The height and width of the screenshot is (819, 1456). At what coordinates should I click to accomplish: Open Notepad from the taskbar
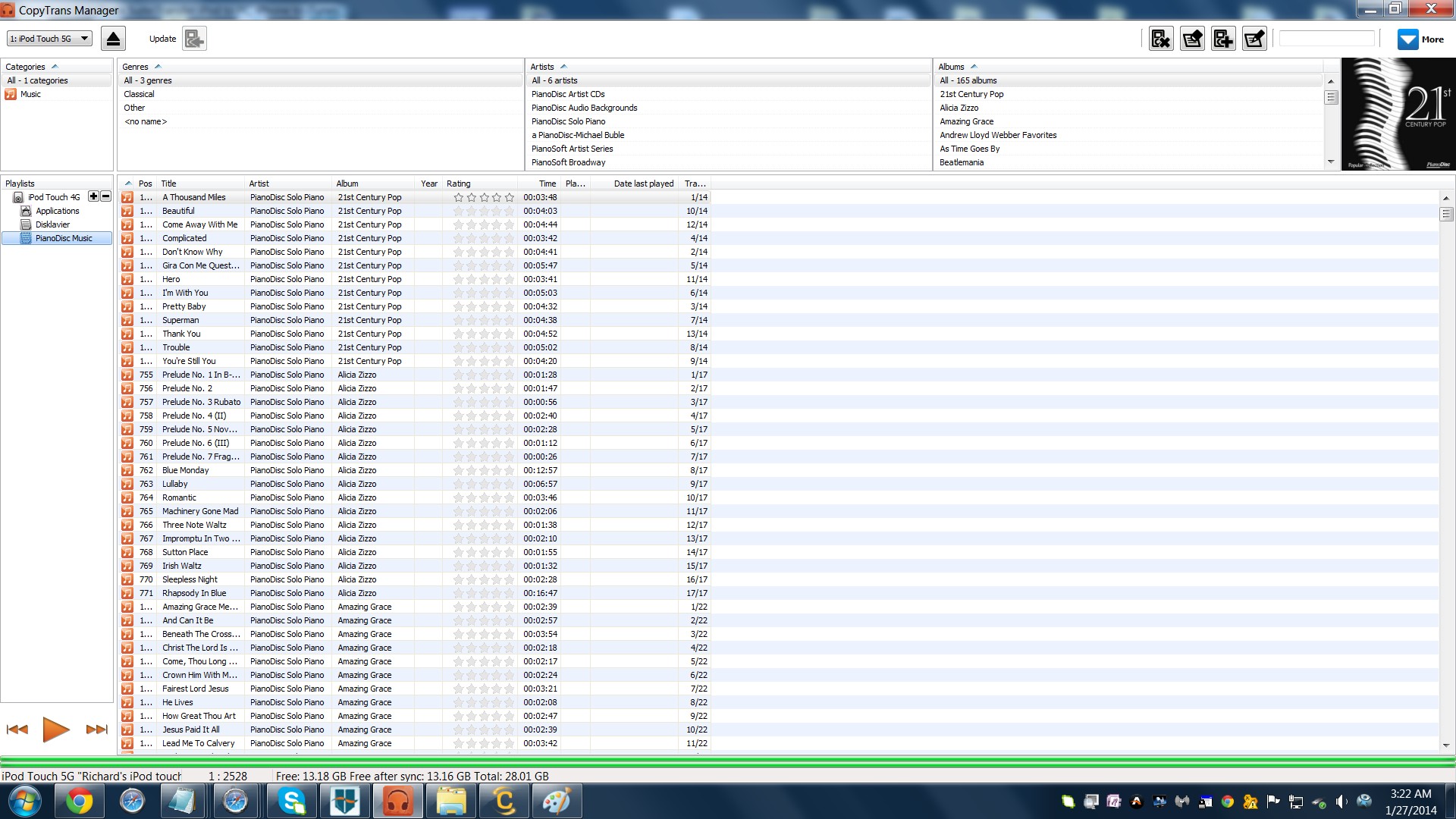point(182,801)
